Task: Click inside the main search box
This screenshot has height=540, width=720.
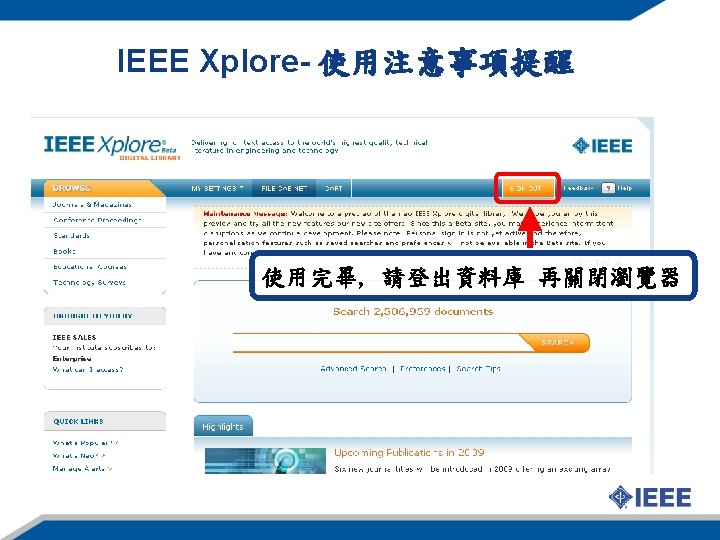Action: pos(377,343)
